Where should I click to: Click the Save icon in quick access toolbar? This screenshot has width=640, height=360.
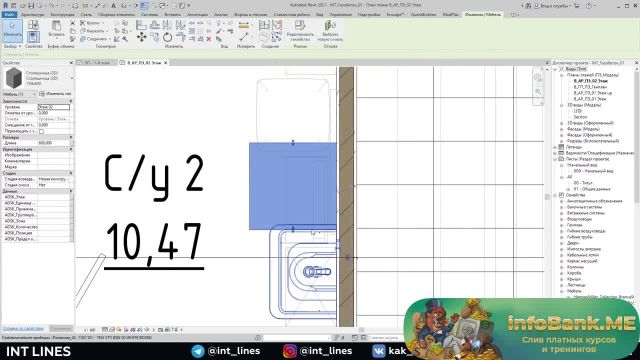coord(31,6)
